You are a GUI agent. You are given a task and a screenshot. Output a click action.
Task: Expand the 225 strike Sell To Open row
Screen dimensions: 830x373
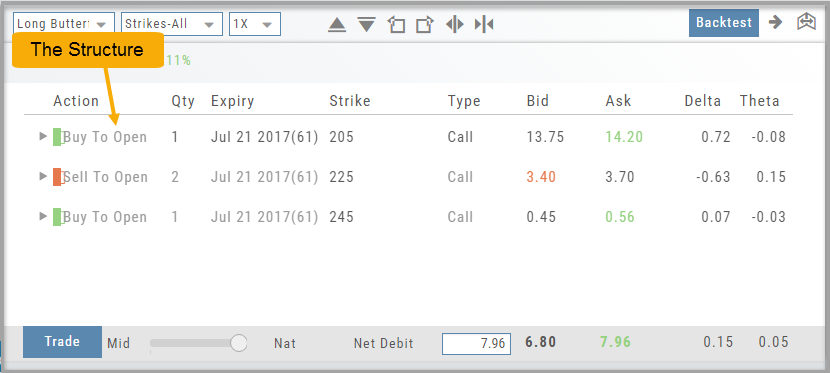click(43, 176)
